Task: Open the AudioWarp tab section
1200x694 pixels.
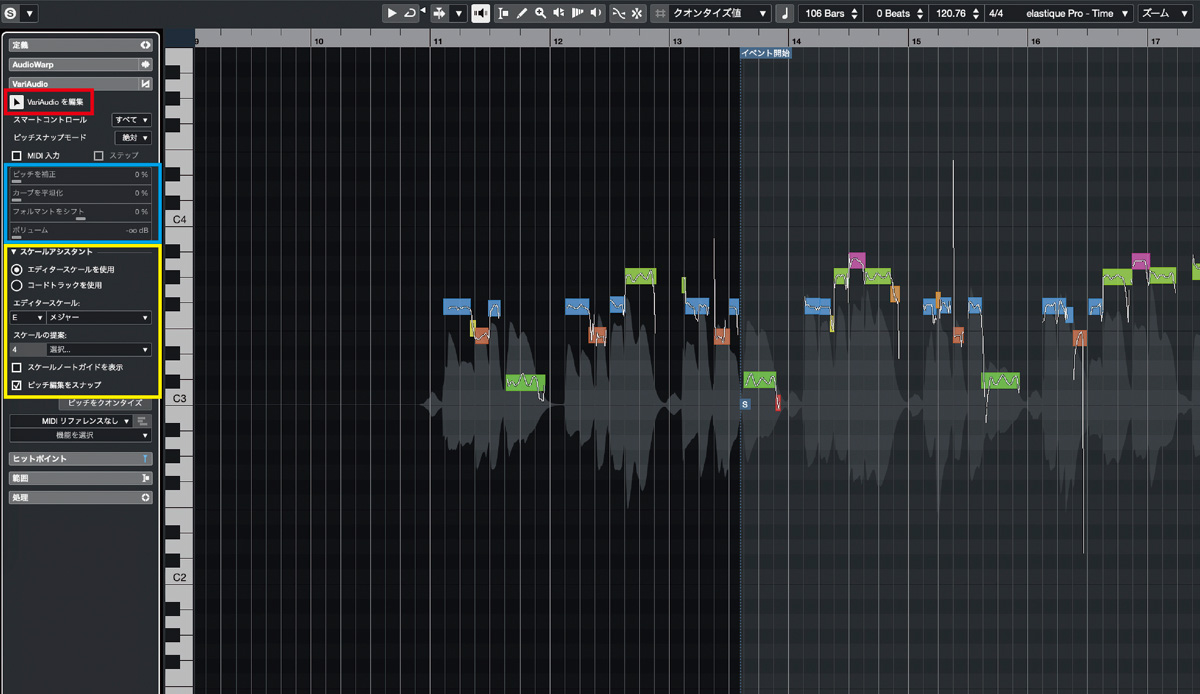Action: [80, 64]
